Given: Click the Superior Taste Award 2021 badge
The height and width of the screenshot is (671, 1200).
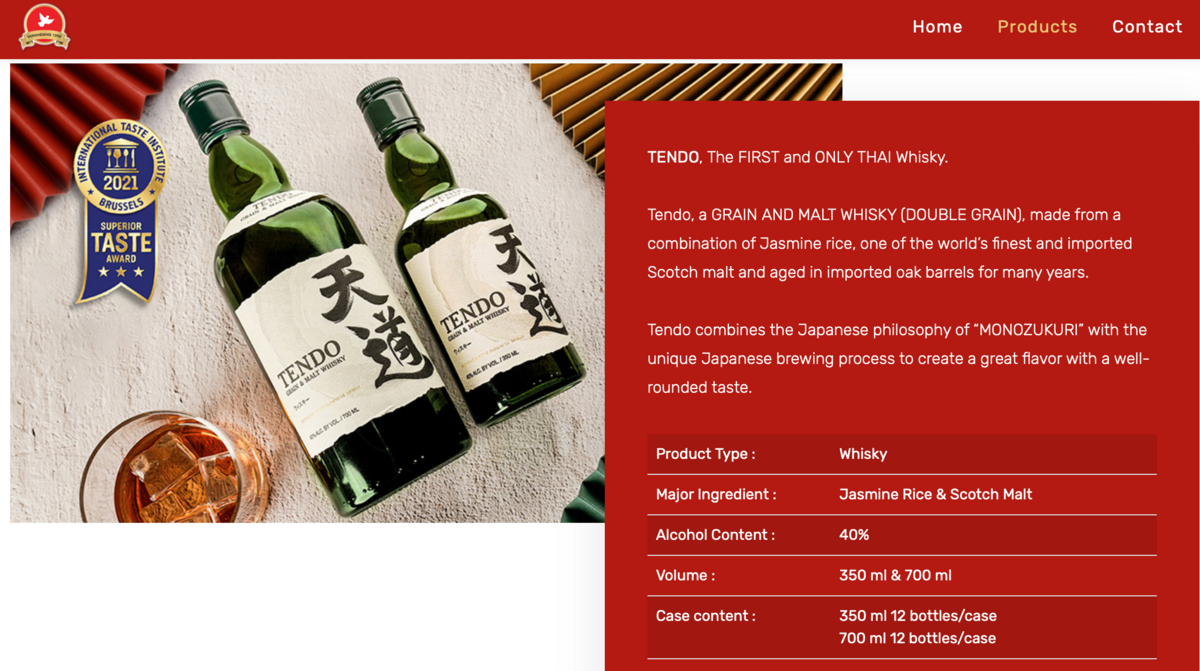Looking at the screenshot, I should [121, 209].
